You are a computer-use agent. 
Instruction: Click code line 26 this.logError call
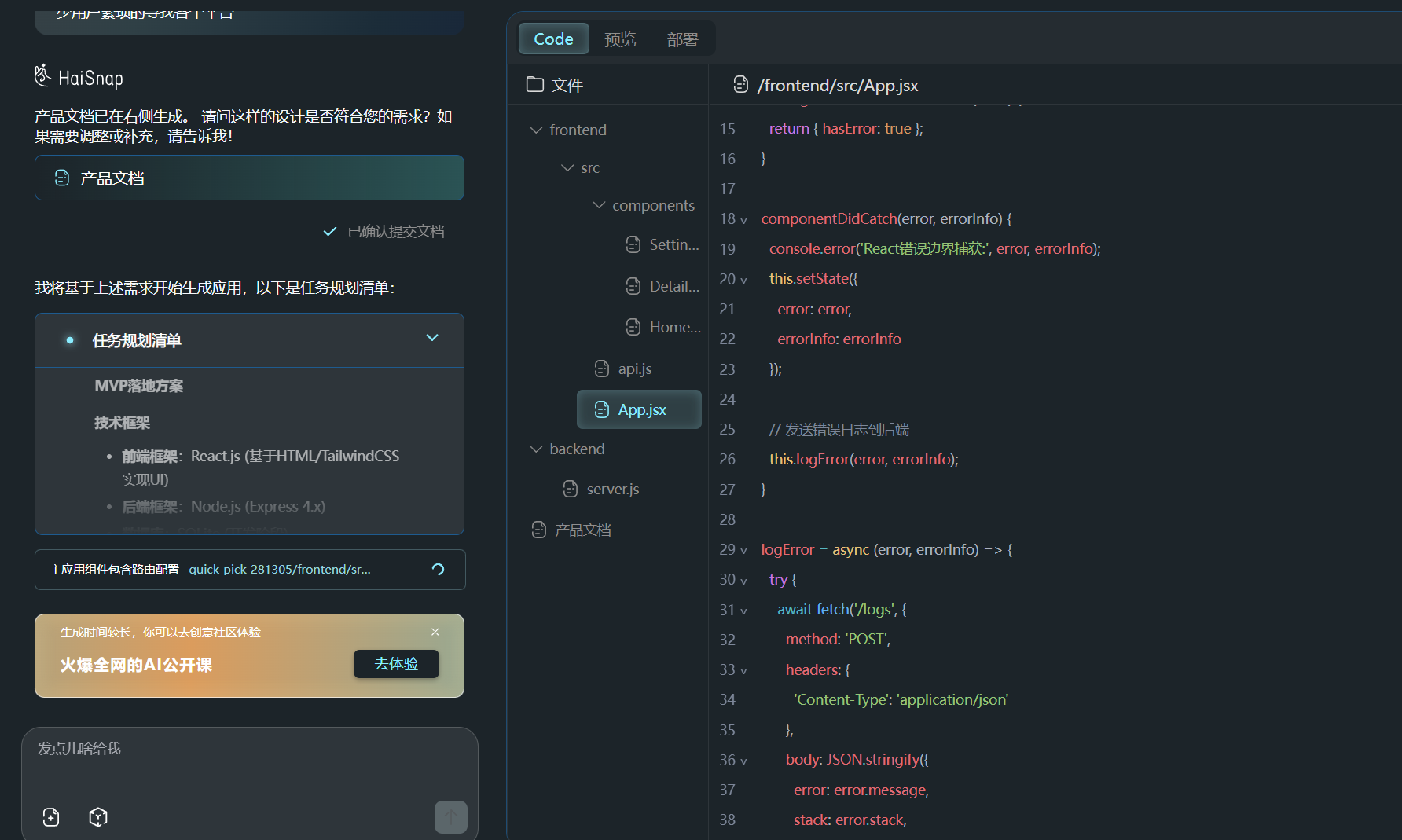864,459
